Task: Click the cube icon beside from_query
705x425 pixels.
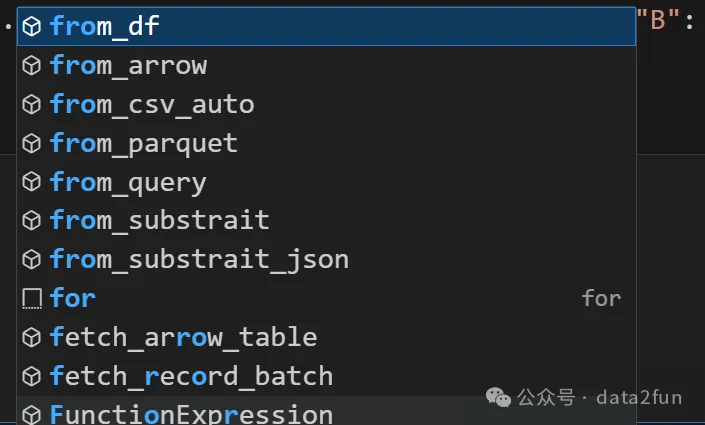Action: click(x=32, y=182)
